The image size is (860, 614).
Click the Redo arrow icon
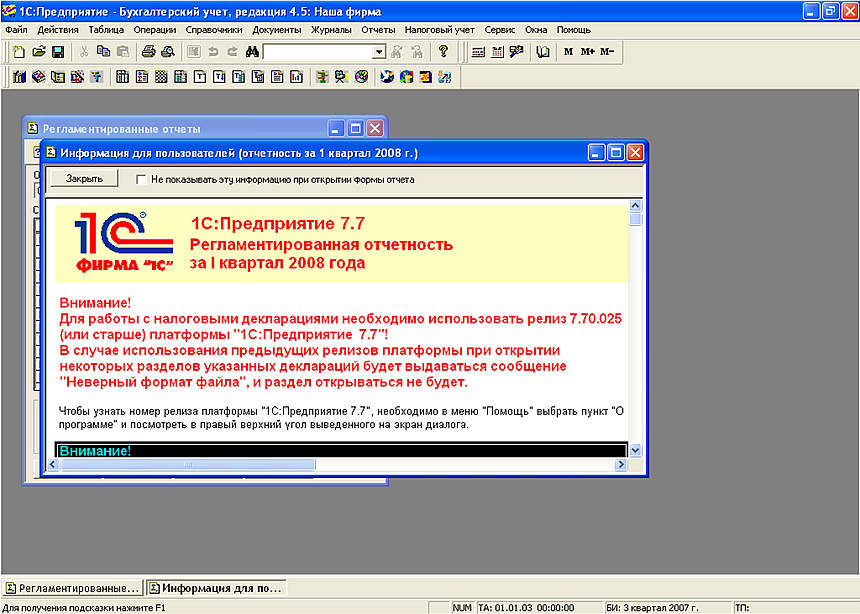(233, 52)
